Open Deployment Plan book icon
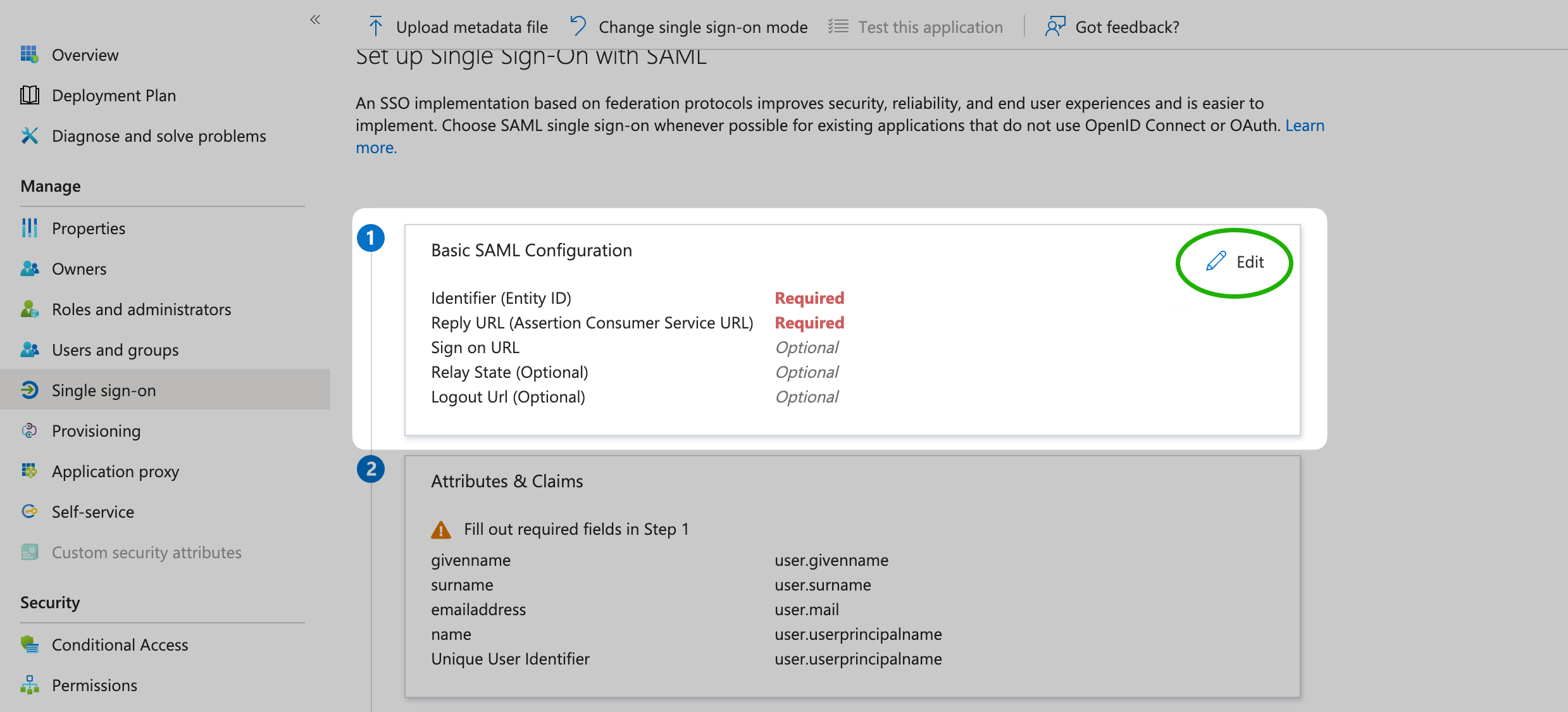The image size is (1568, 712). 29,95
